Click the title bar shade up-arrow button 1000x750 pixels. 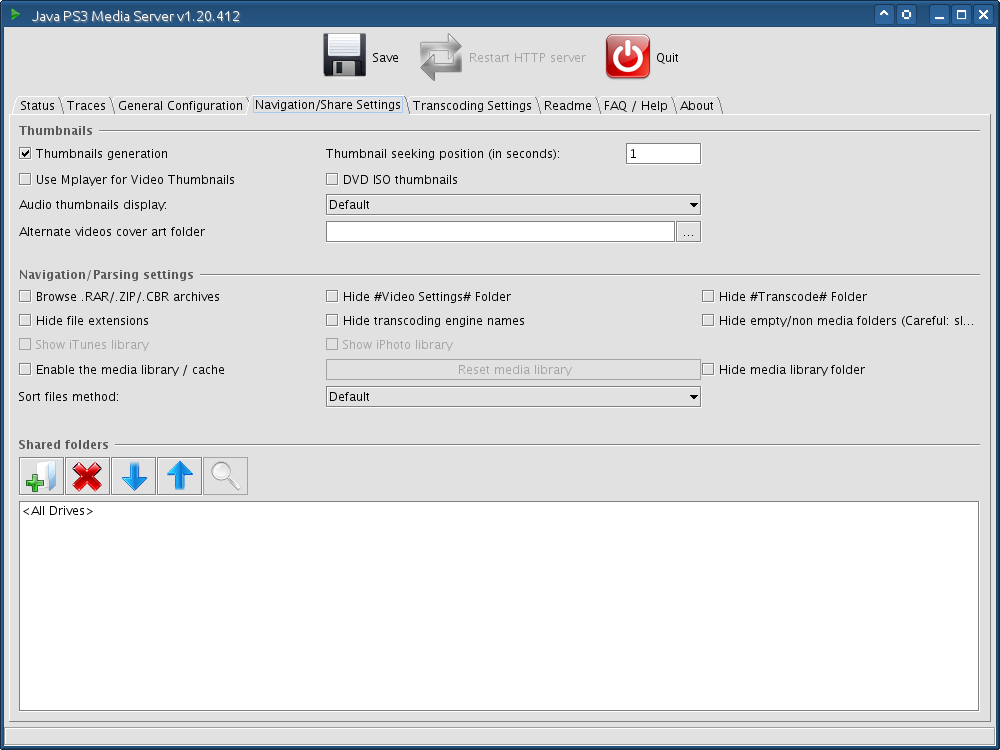(x=884, y=15)
